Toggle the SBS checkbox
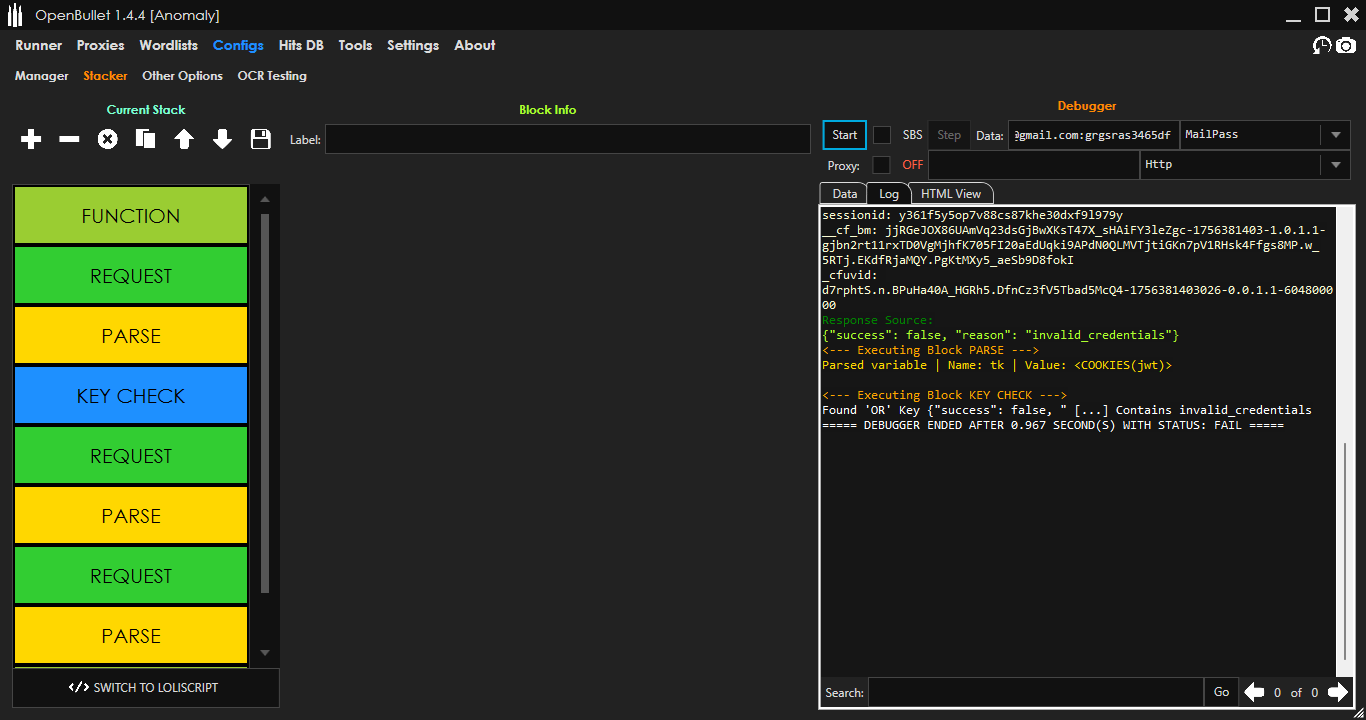Image resolution: width=1366 pixels, height=720 pixels. (x=882, y=135)
